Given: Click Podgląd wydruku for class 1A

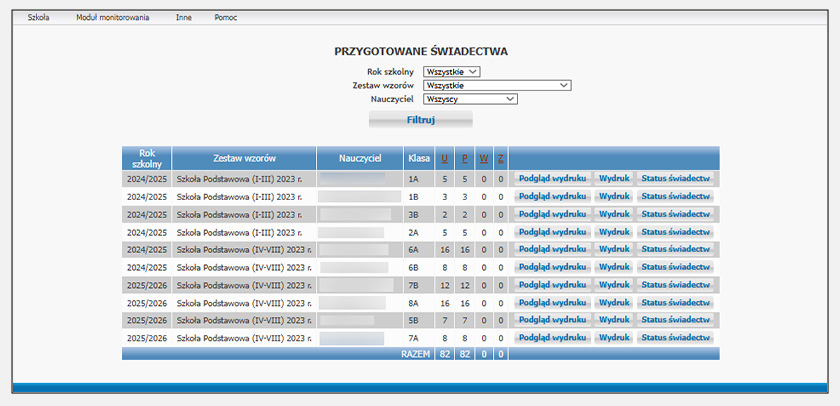Looking at the screenshot, I should point(552,179).
